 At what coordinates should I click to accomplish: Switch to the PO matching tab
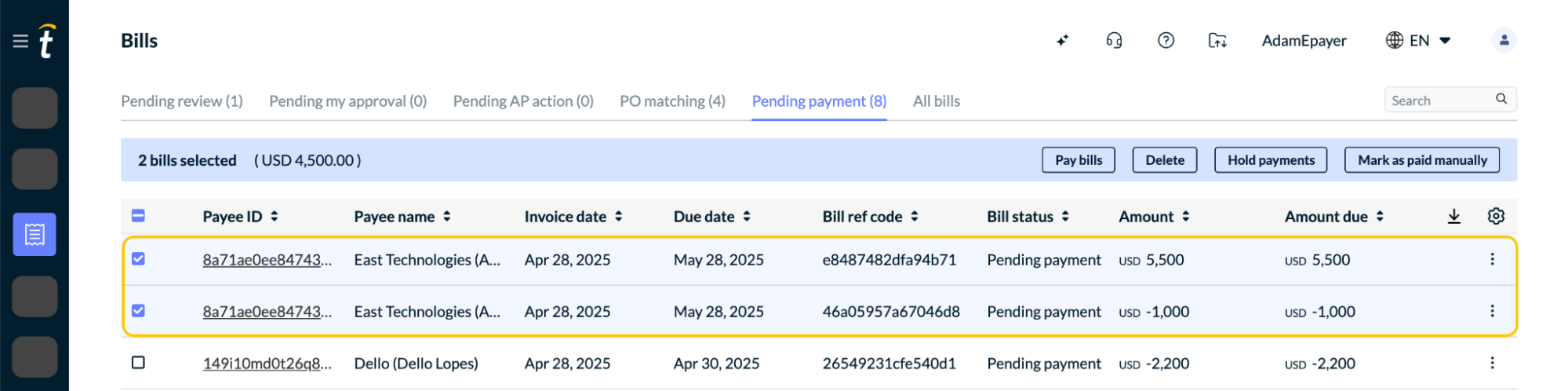coord(672,101)
